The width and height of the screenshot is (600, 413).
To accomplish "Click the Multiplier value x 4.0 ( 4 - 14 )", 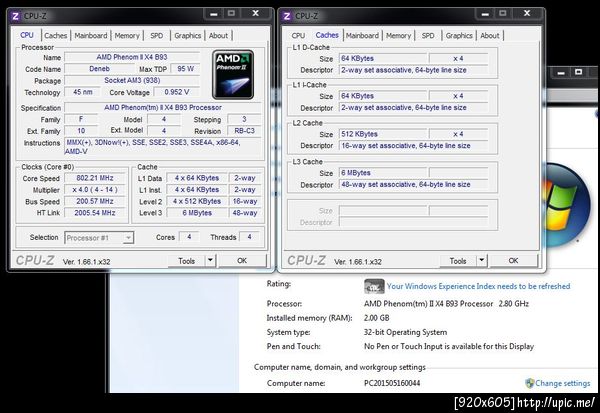I will (95, 190).
